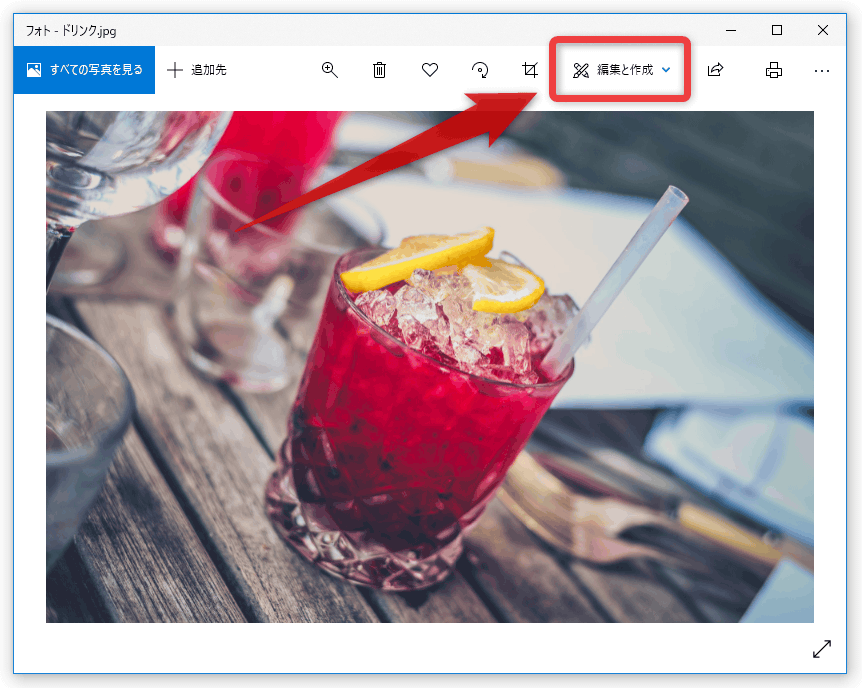Select the crop tool icon

[530, 70]
